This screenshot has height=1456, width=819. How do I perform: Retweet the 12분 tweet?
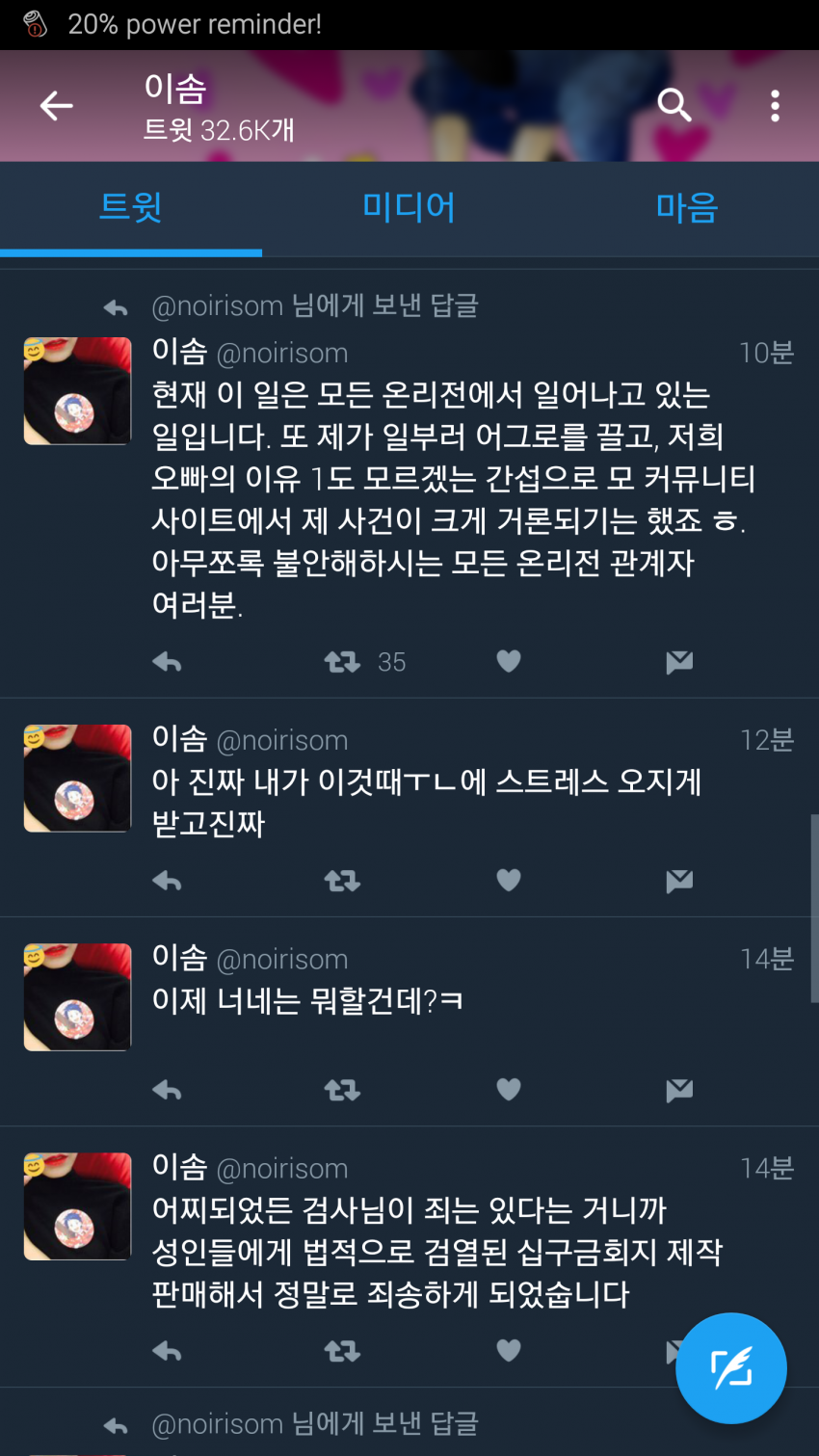coord(342,881)
